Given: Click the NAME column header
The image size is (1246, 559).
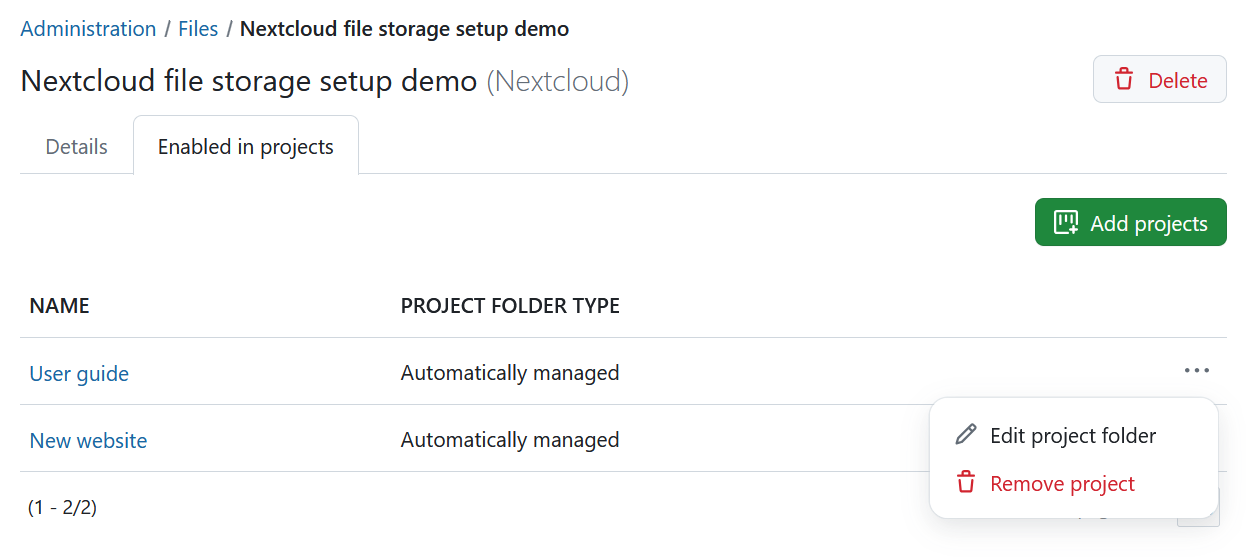Looking at the screenshot, I should coord(59,306).
